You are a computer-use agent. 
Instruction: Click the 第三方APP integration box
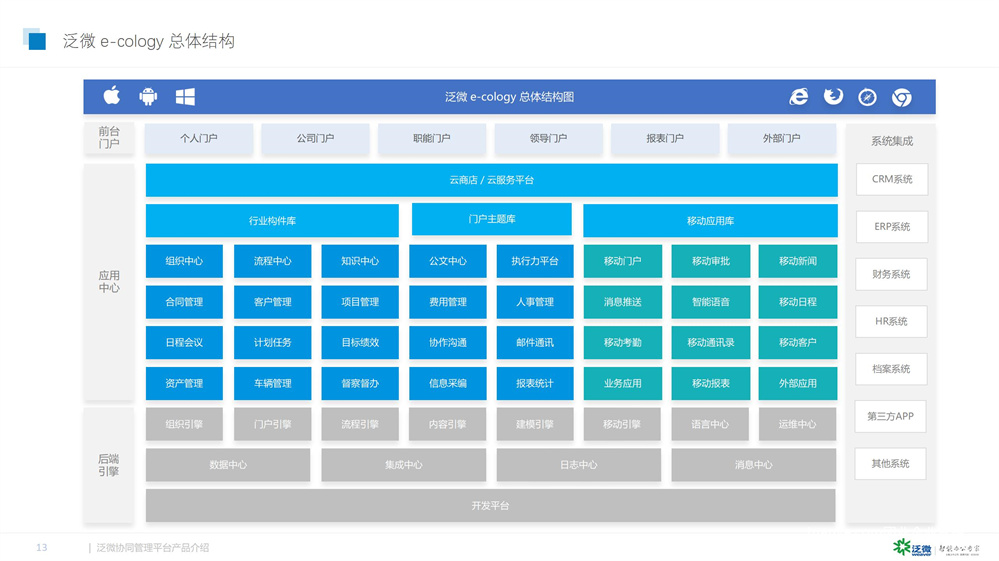coord(891,416)
